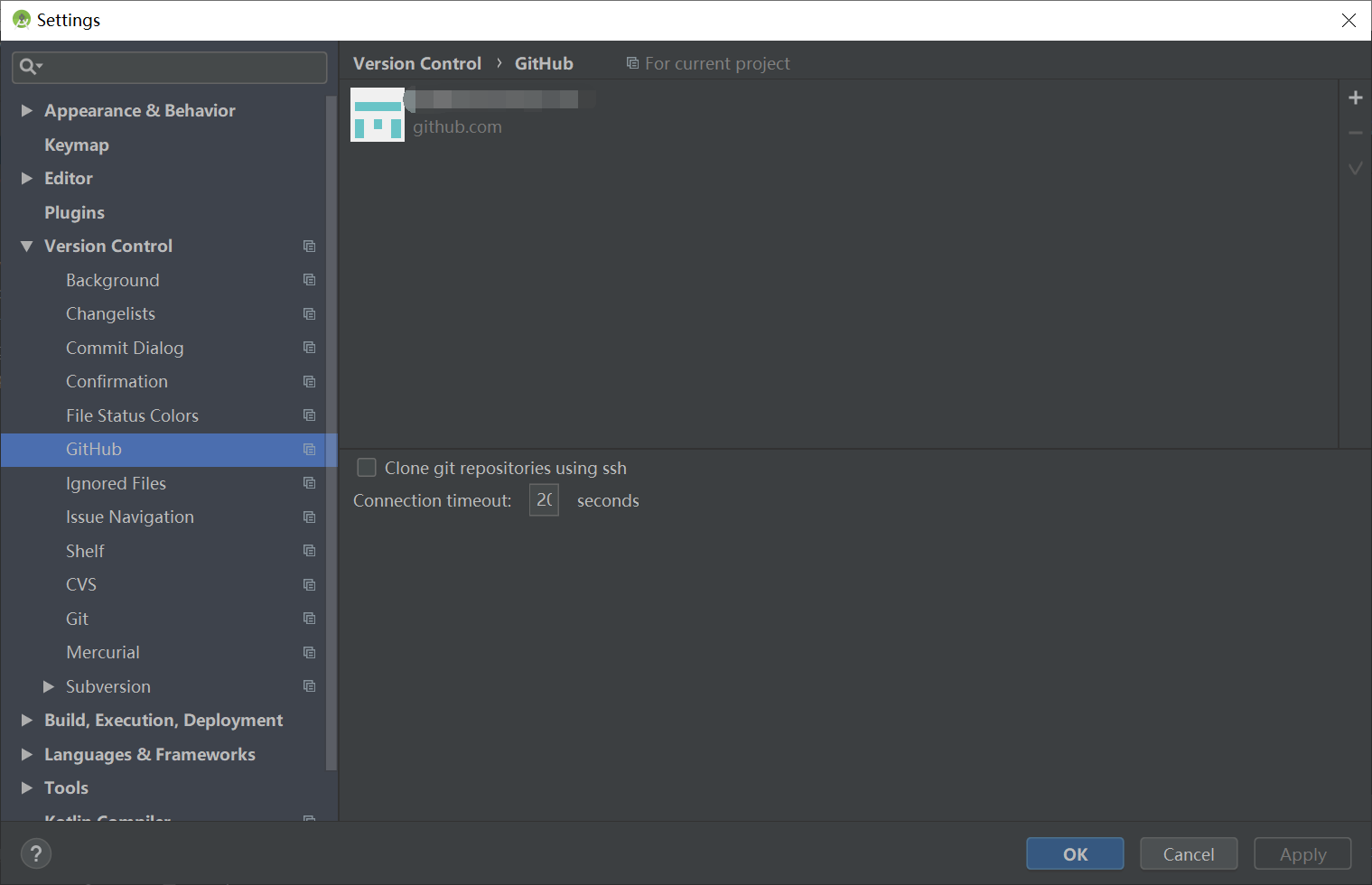Click the project-level icon beside Background
1372x885 pixels.
[309, 280]
